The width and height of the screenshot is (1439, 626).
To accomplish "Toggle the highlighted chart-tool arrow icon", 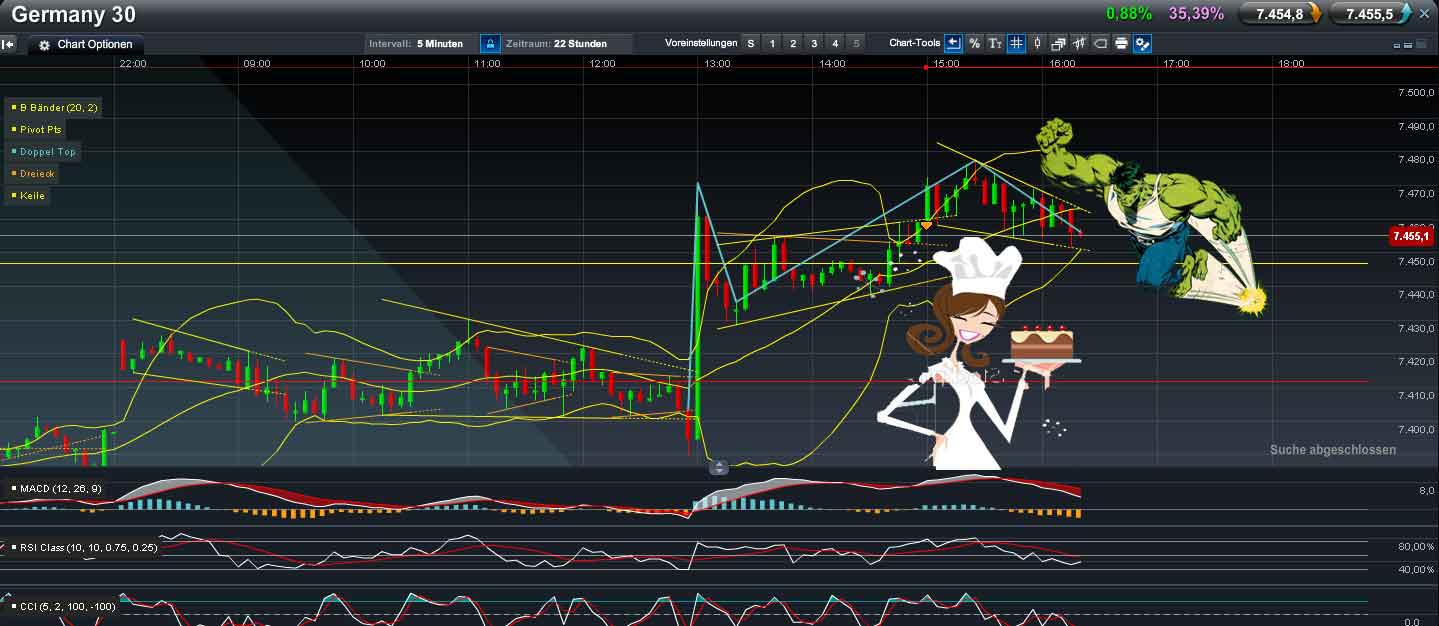I will pyautogui.click(x=953, y=43).
